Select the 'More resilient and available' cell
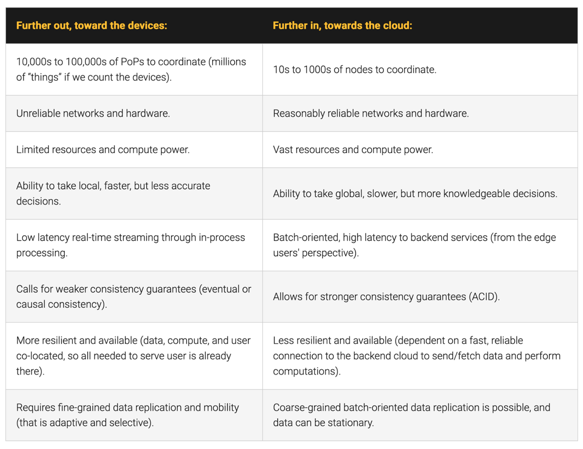This screenshot has width=583, height=449. [134, 356]
